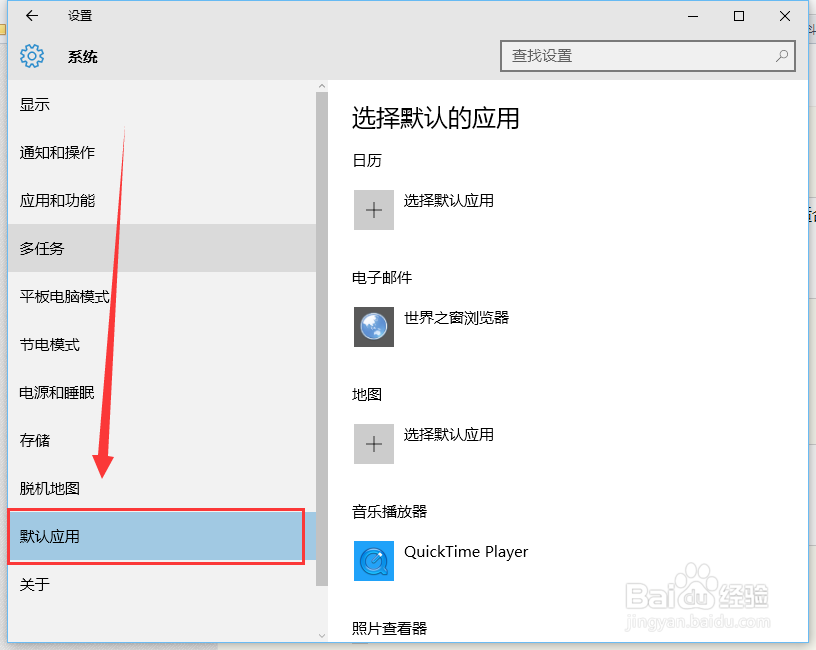Screen dimensions: 816x650
Task: Click 选择默认应用 for calendar
Action: (449, 200)
